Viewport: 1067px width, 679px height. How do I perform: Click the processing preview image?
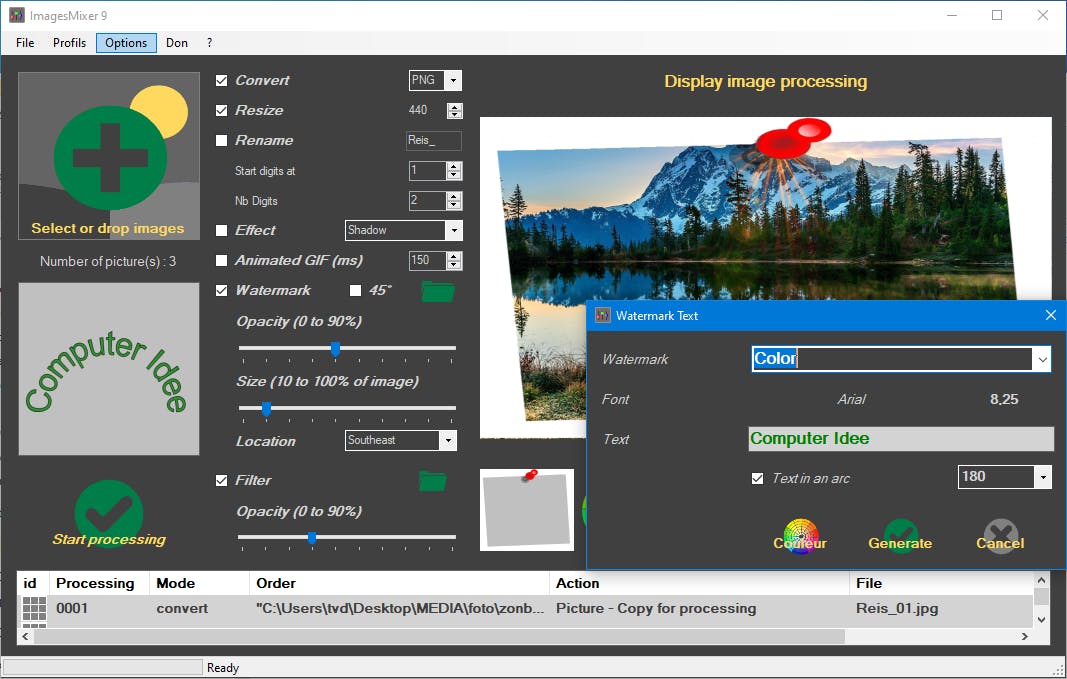(765, 278)
